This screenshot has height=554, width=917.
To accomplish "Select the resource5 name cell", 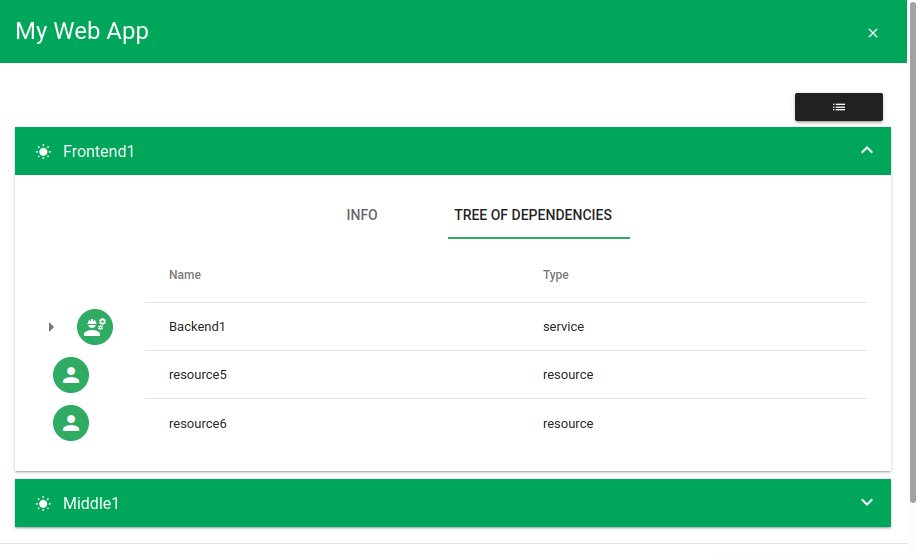I will point(198,375).
